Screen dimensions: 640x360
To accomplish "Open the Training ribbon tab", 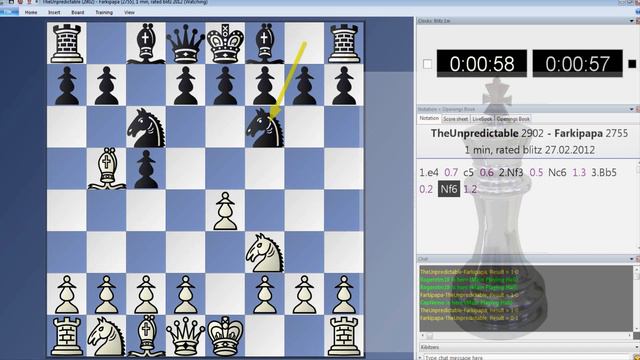I will pyautogui.click(x=104, y=13).
